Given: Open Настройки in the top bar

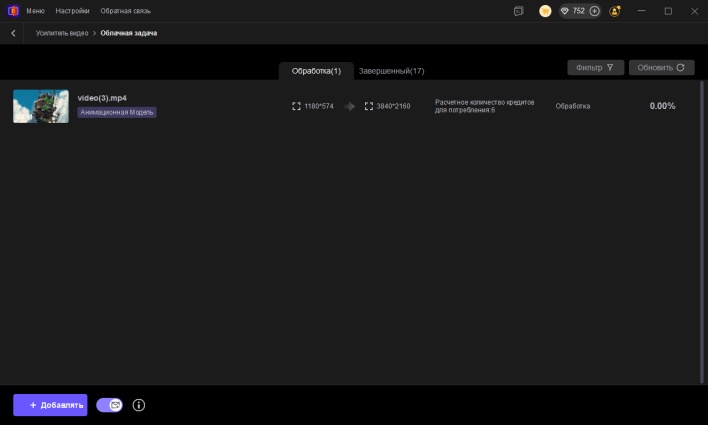Looking at the screenshot, I should [72, 11].
